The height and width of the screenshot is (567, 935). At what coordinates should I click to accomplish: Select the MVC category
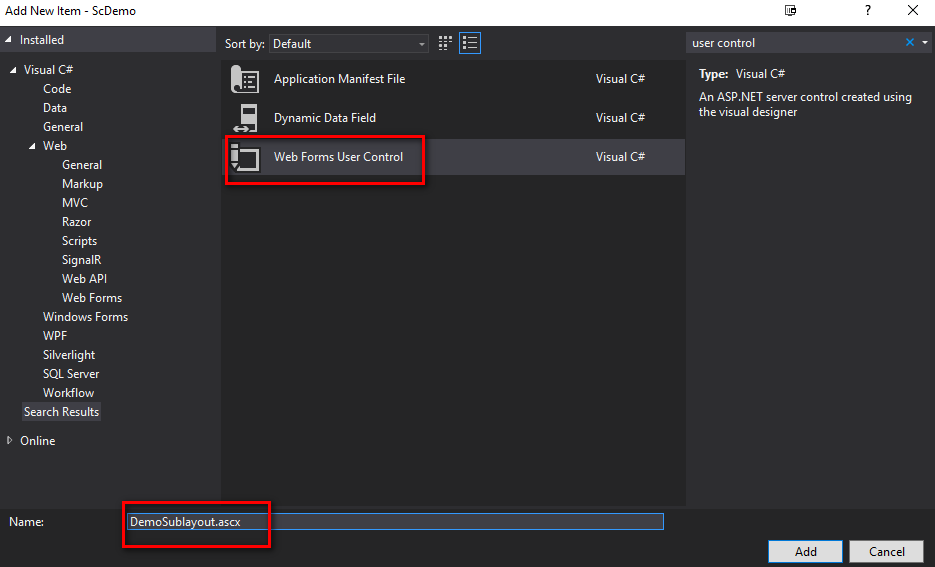click(x=75, y=203)
